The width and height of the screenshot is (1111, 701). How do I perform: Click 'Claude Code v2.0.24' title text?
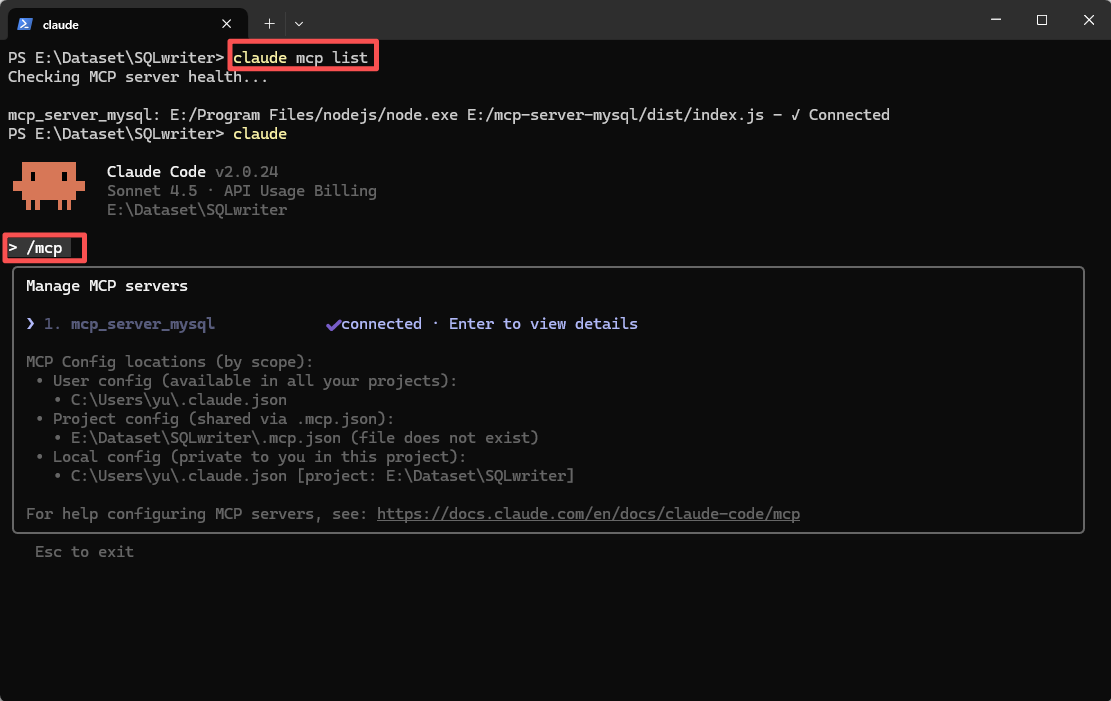point(192,172)
